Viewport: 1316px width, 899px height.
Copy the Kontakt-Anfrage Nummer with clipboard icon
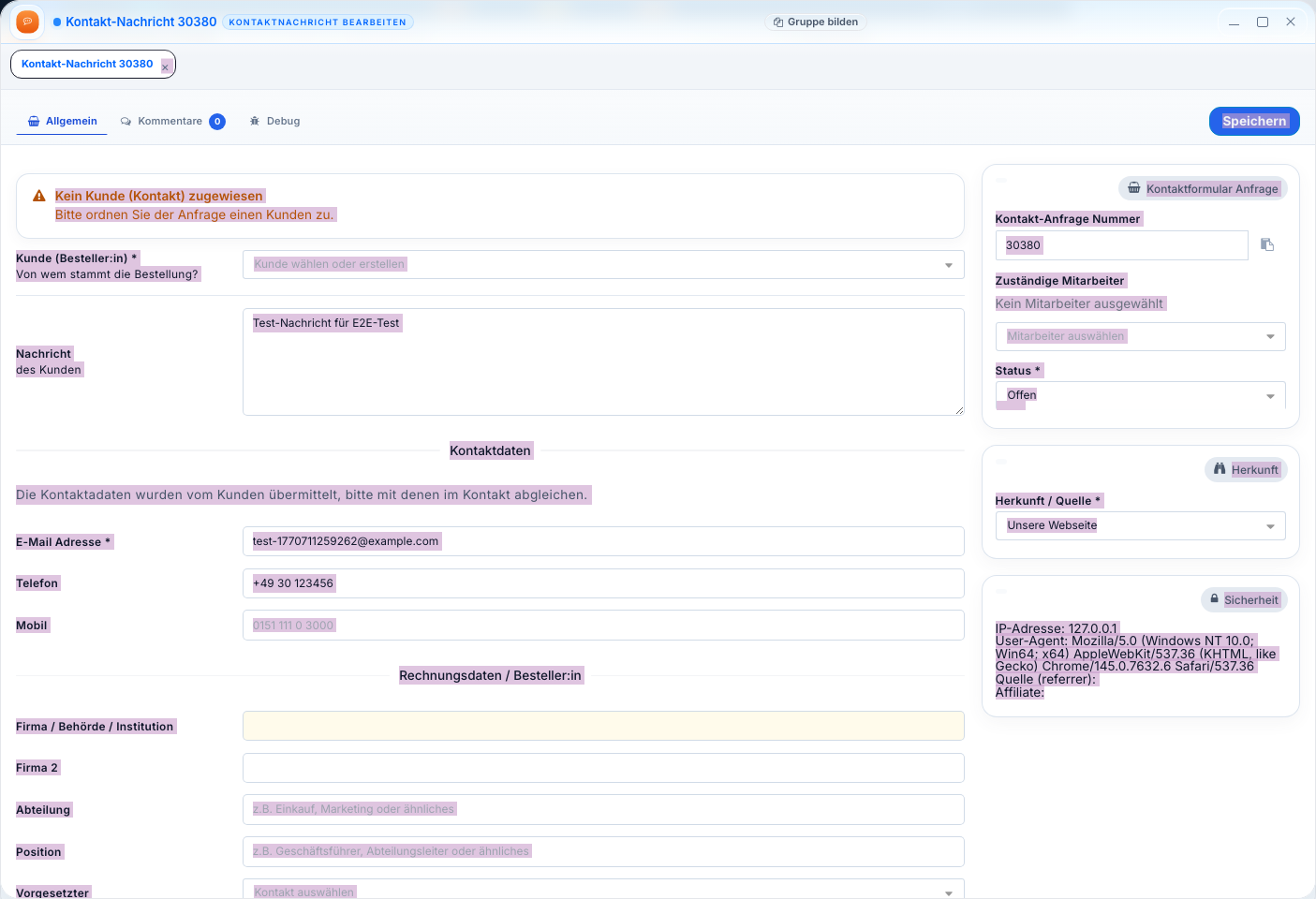click(1267, 244)
